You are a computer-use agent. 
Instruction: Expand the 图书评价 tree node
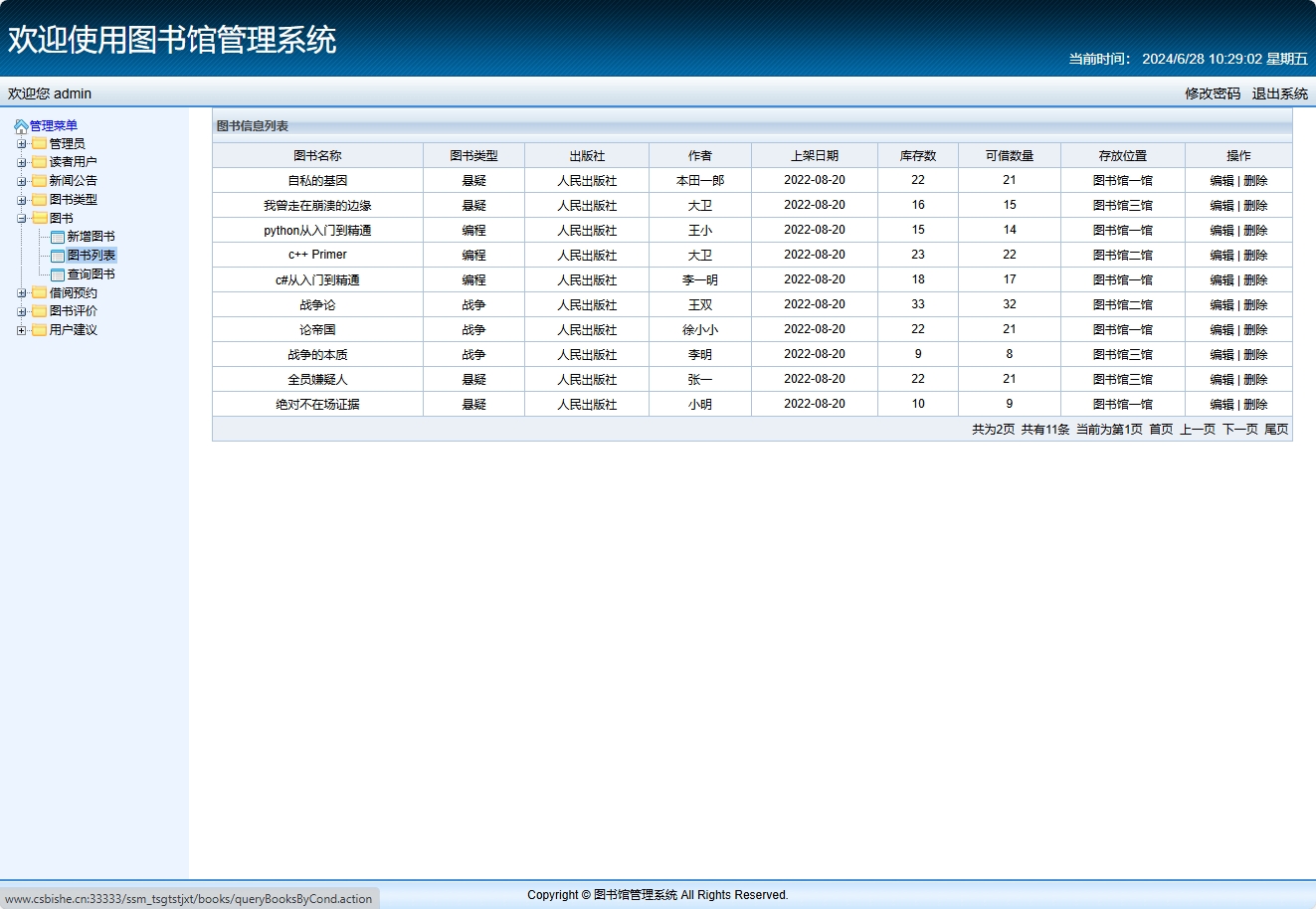pos(22,311)
